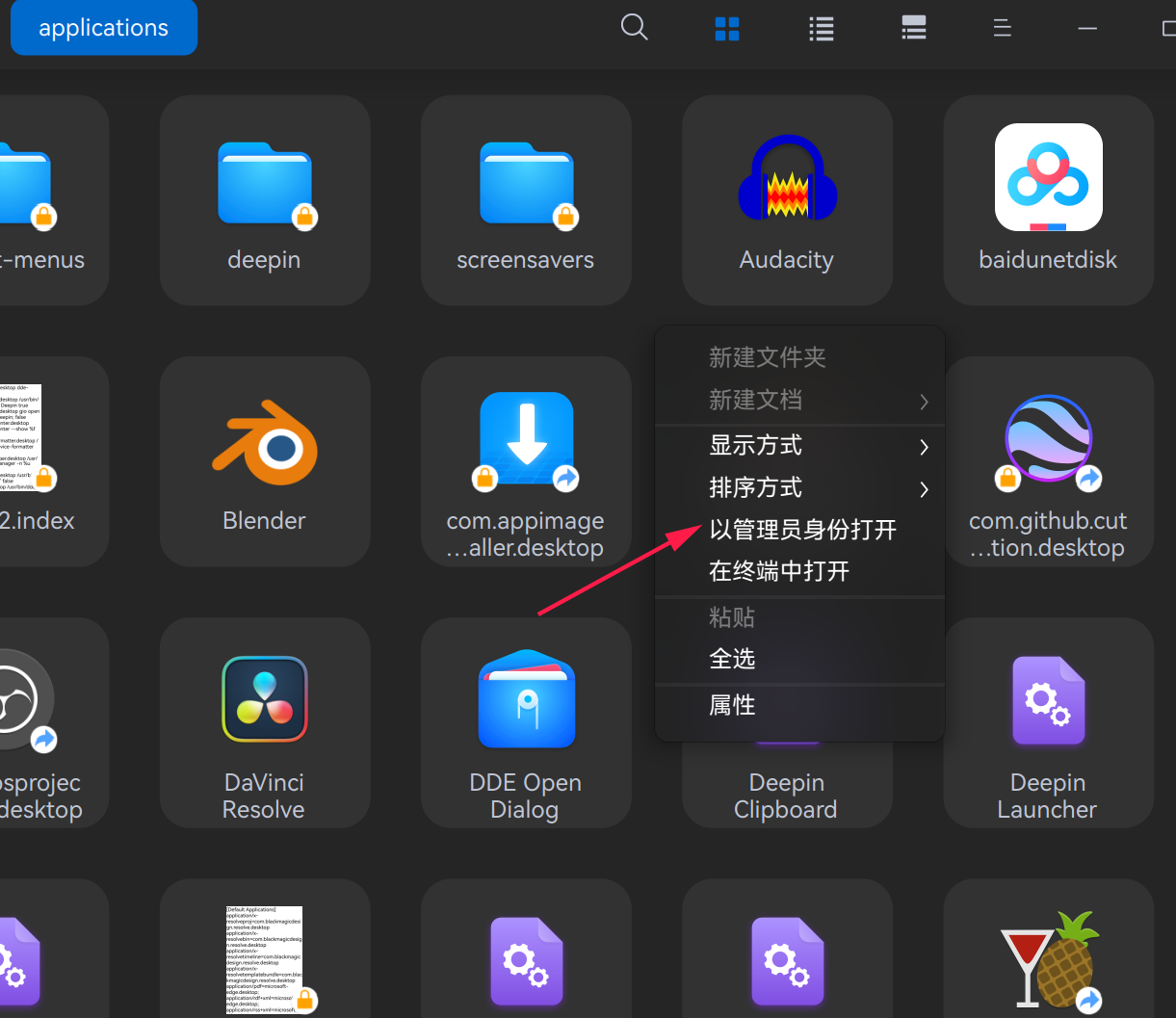Select the detail view icon

pos(913,28)
